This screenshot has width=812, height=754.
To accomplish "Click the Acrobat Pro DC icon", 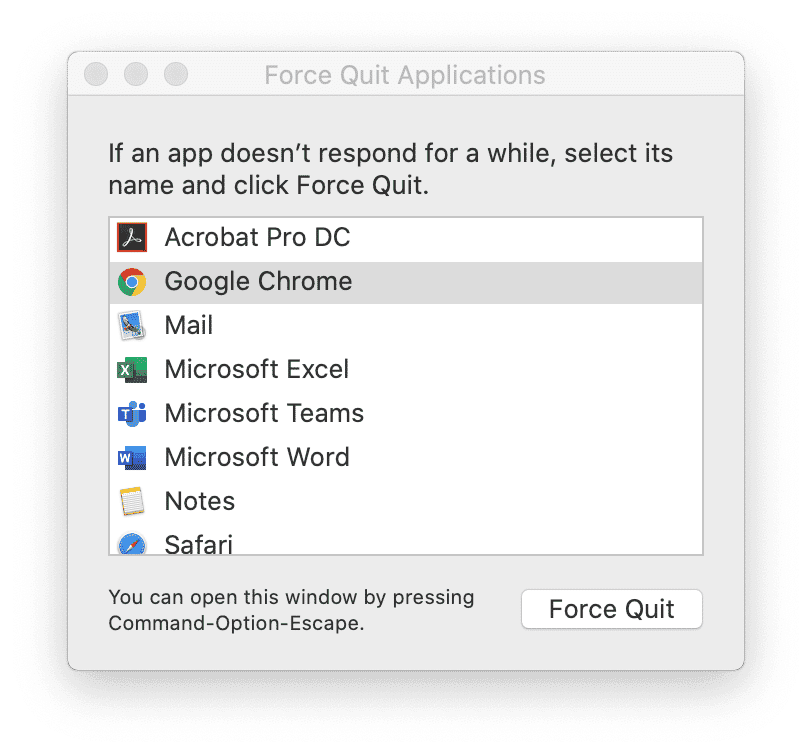I will [131, 237].
